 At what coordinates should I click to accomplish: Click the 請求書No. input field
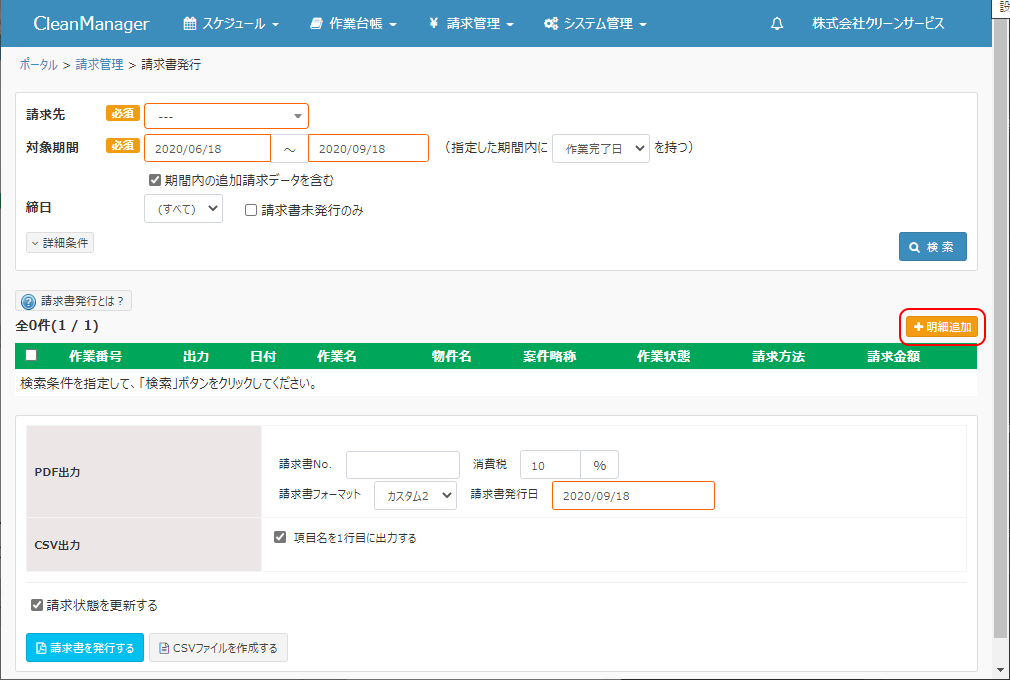(402, 465)
